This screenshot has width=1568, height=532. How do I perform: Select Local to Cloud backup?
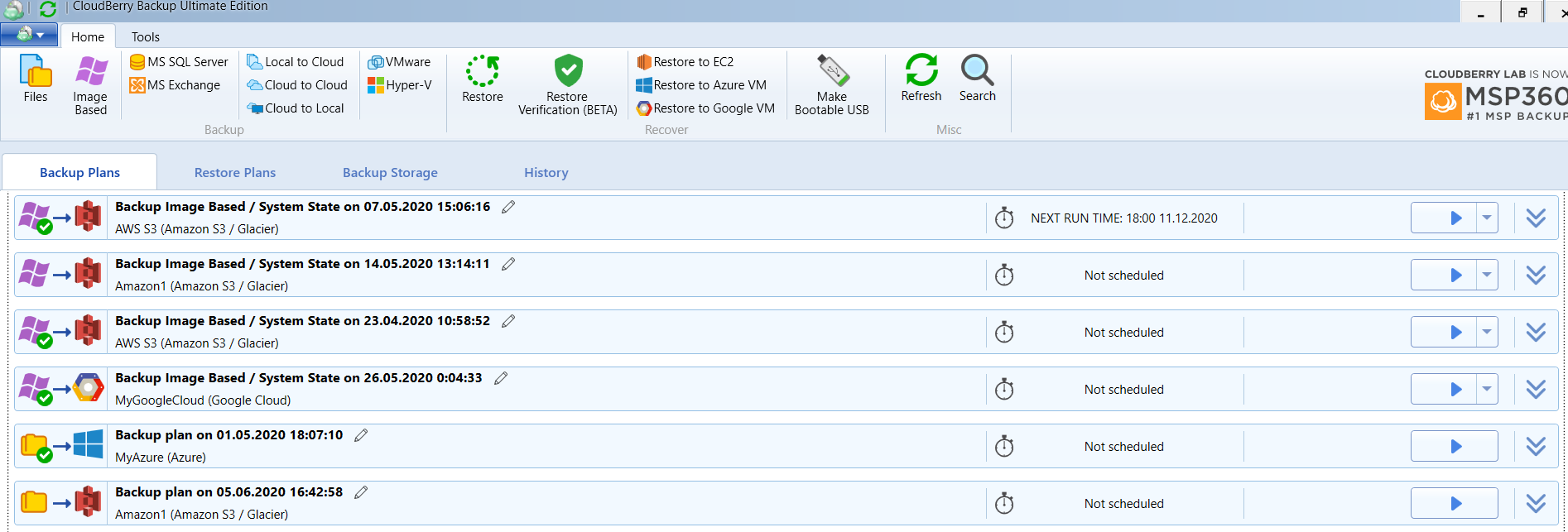point(296,62)
